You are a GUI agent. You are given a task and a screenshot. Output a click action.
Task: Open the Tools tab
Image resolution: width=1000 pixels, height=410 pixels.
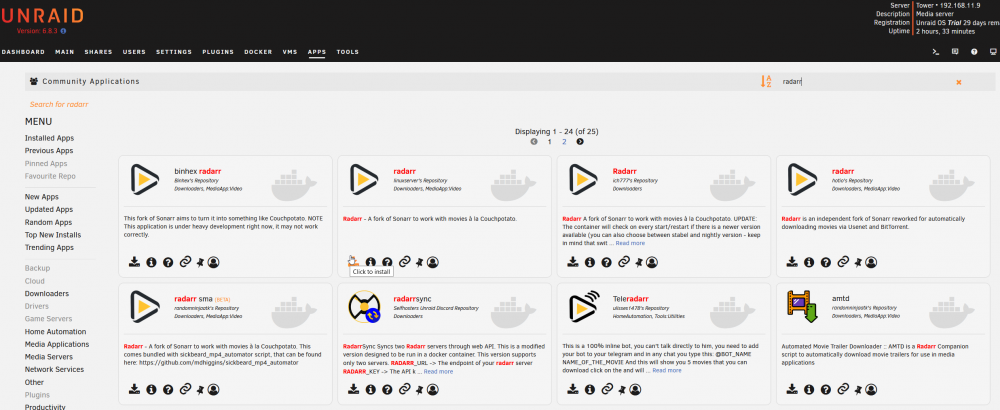point(348,52)
